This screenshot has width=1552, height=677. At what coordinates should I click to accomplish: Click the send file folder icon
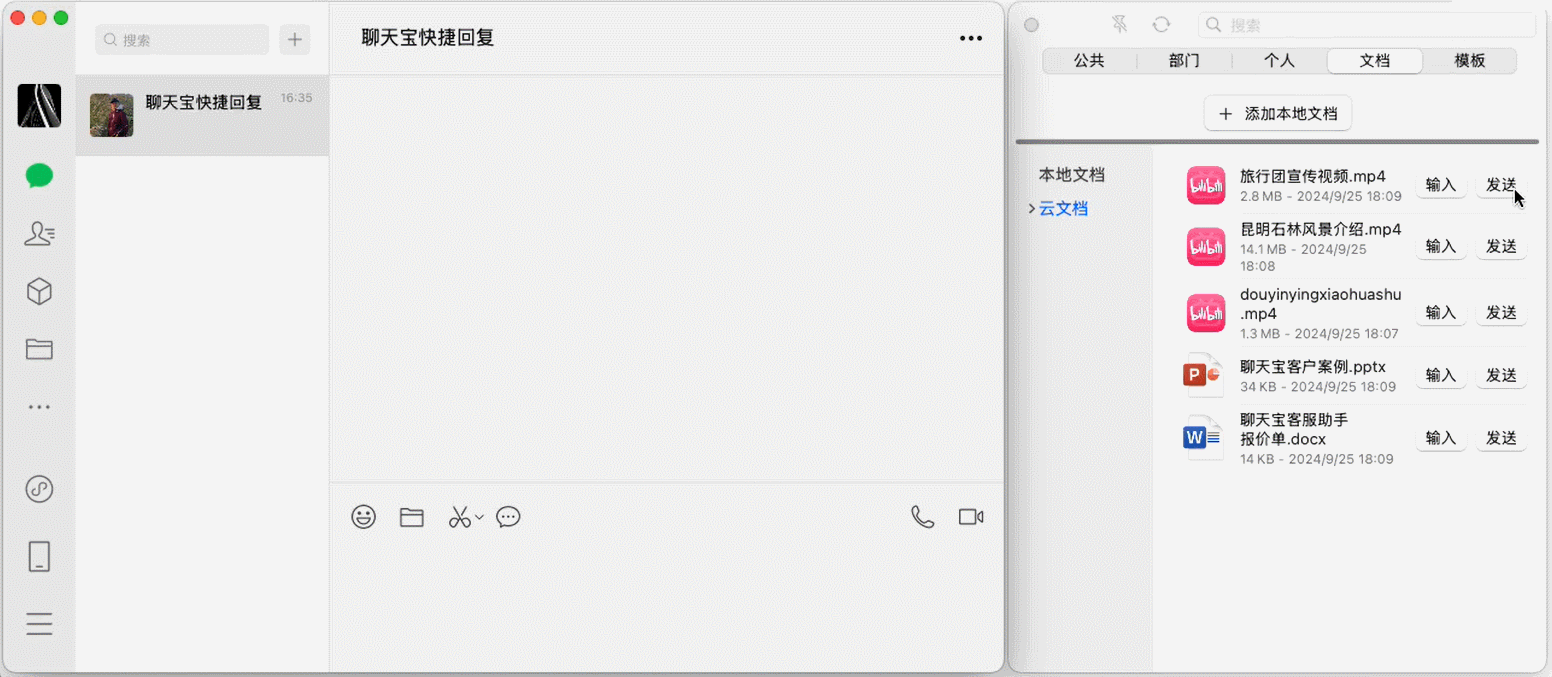tap(412, 517)
